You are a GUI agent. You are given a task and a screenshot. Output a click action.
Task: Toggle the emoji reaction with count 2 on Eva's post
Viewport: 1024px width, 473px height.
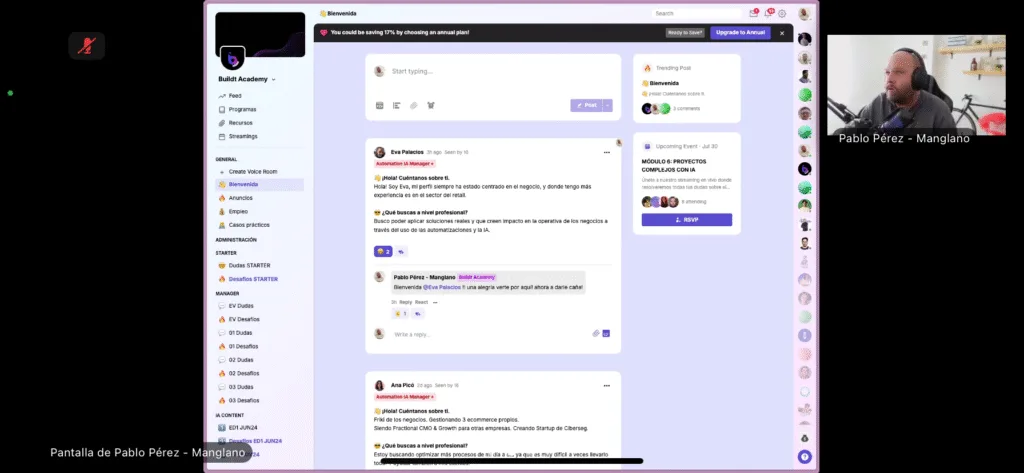click(383, 252)
